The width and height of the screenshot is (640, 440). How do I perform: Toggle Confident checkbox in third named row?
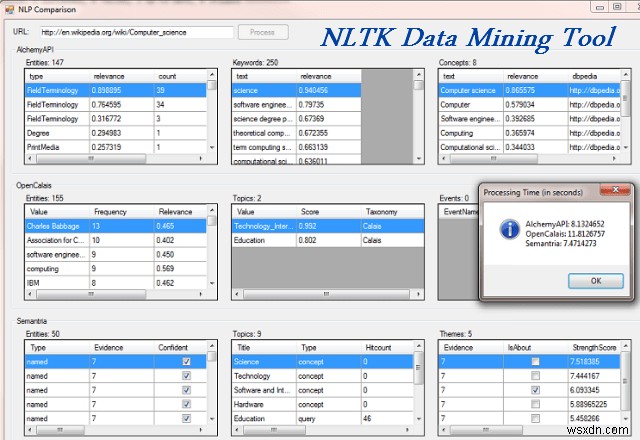pos(186,390)
